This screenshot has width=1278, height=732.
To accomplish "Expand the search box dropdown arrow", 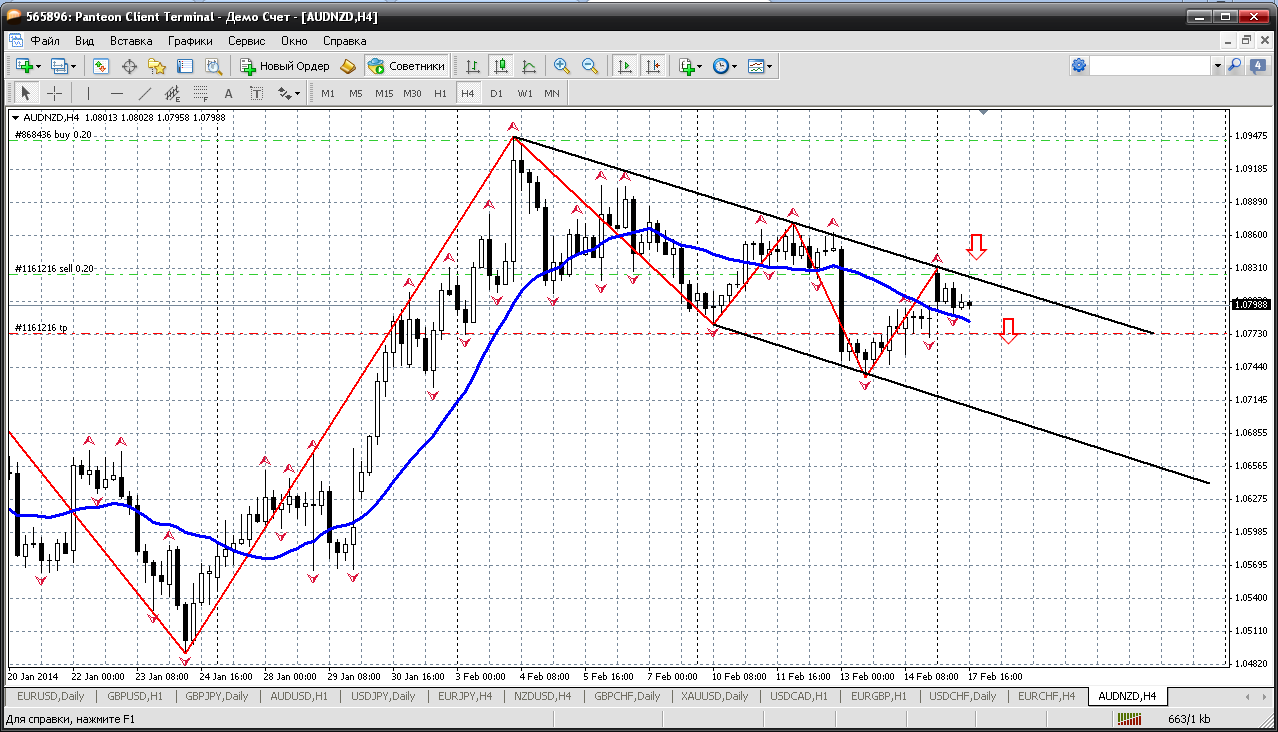I will coord(1217,66).
